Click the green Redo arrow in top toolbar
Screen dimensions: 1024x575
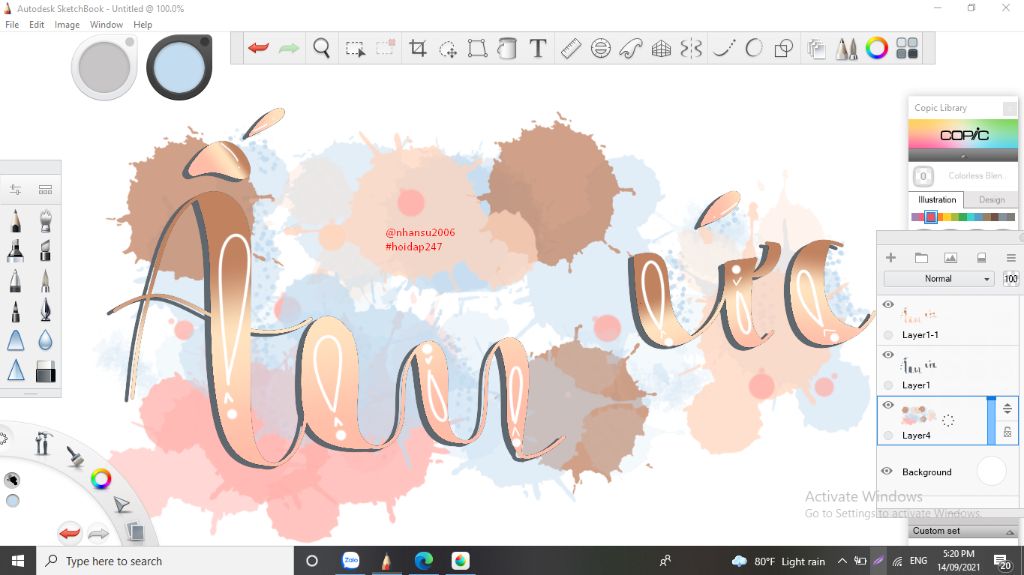pos(289,48)
